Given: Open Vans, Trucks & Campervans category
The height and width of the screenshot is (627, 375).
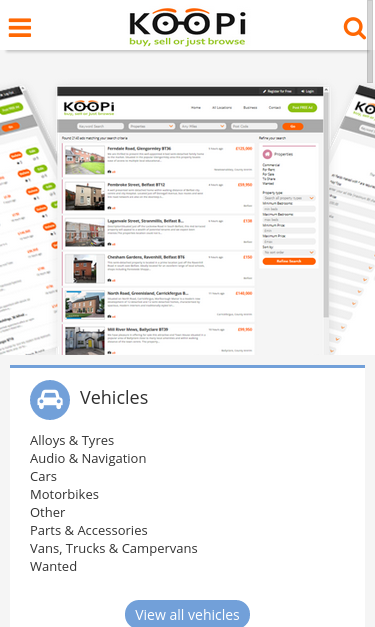Looking at the screenshot, I should pos(114,548).
